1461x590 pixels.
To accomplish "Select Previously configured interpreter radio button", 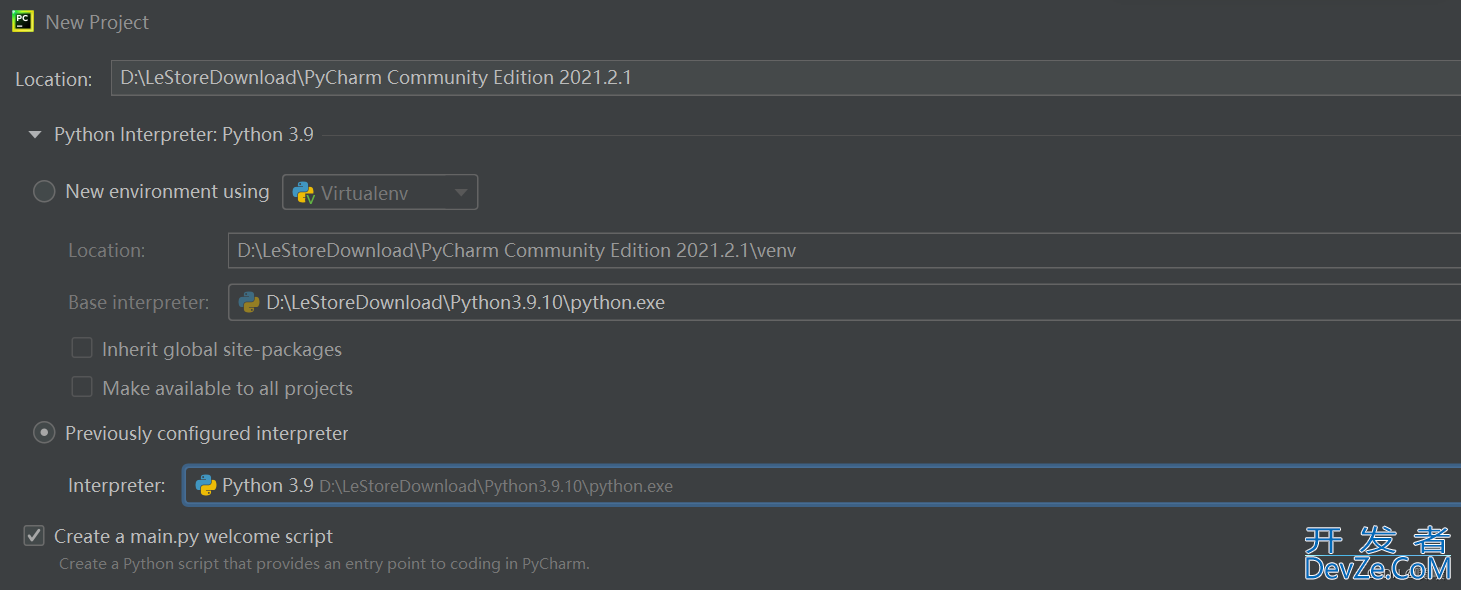I will pos(44,433).
